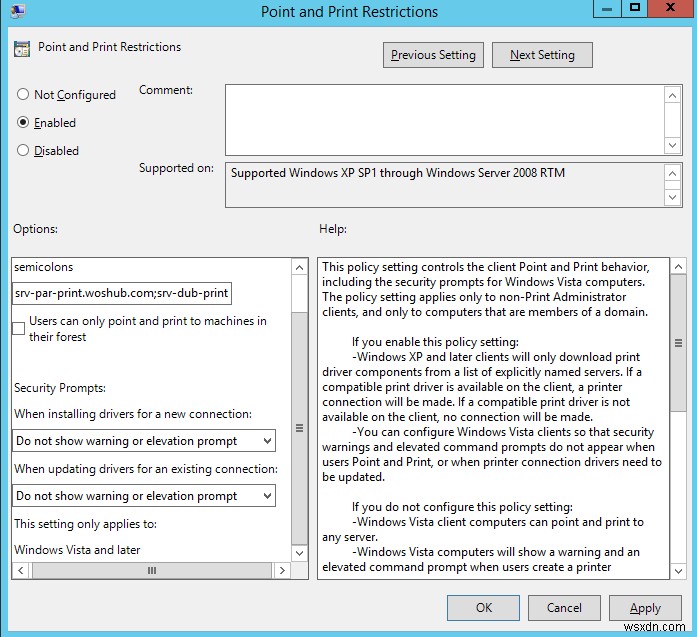Viewport: 697px width, 637px height.
Task: Click the 'Security Prompts:' label
Action: tap(60, 388)
